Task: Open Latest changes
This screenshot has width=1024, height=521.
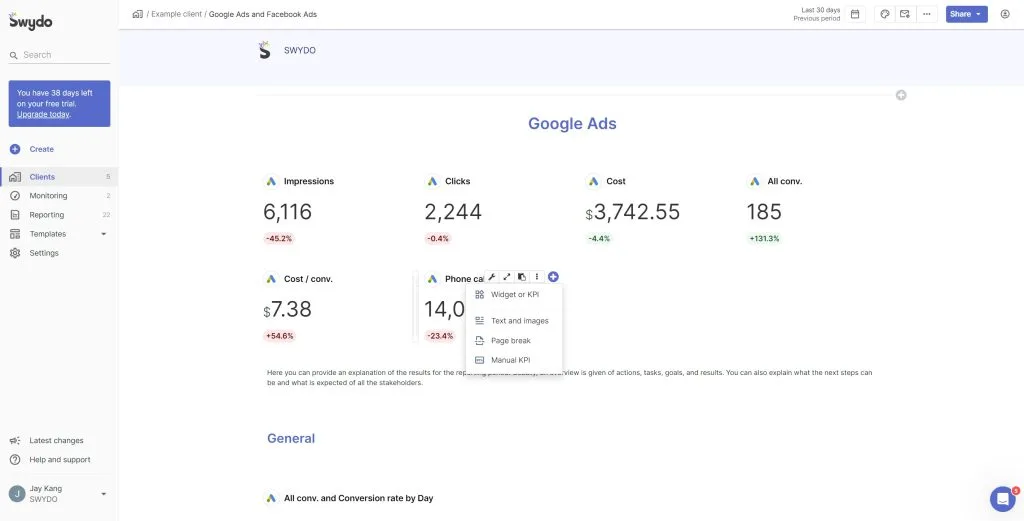Action: 47,441
